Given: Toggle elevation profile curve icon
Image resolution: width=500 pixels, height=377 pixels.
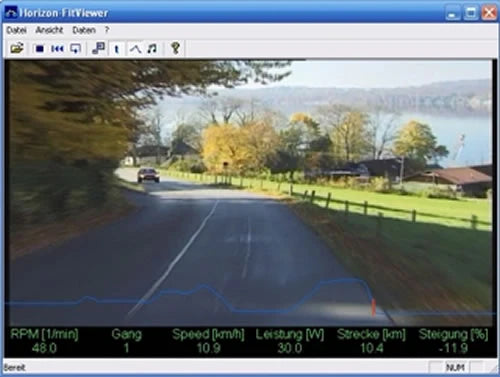Looking at the screenshot, I should pos(135,49).
